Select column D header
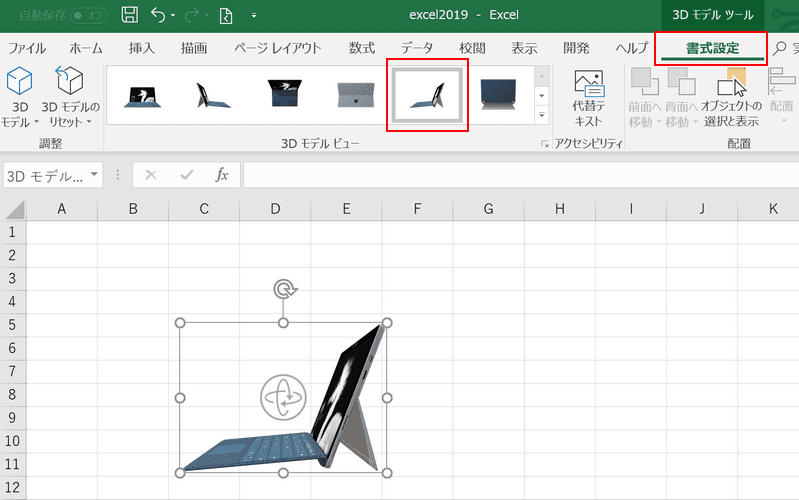Image resolution: width=799 pixels, height=500 pixels. (275, 209)
